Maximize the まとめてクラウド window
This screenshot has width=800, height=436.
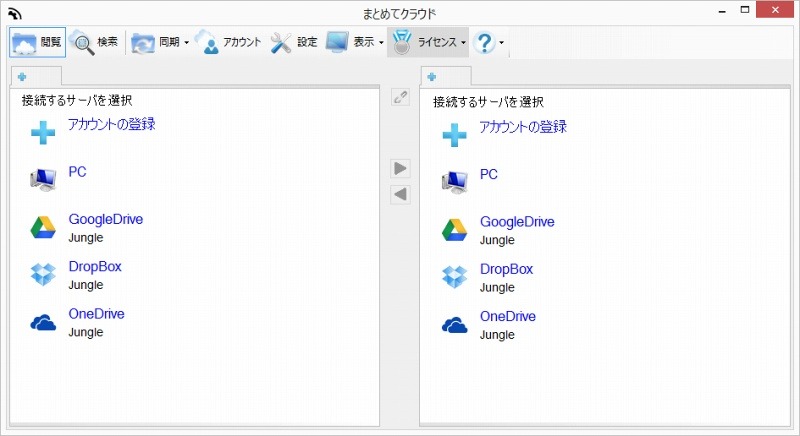[x=745, y=10]
